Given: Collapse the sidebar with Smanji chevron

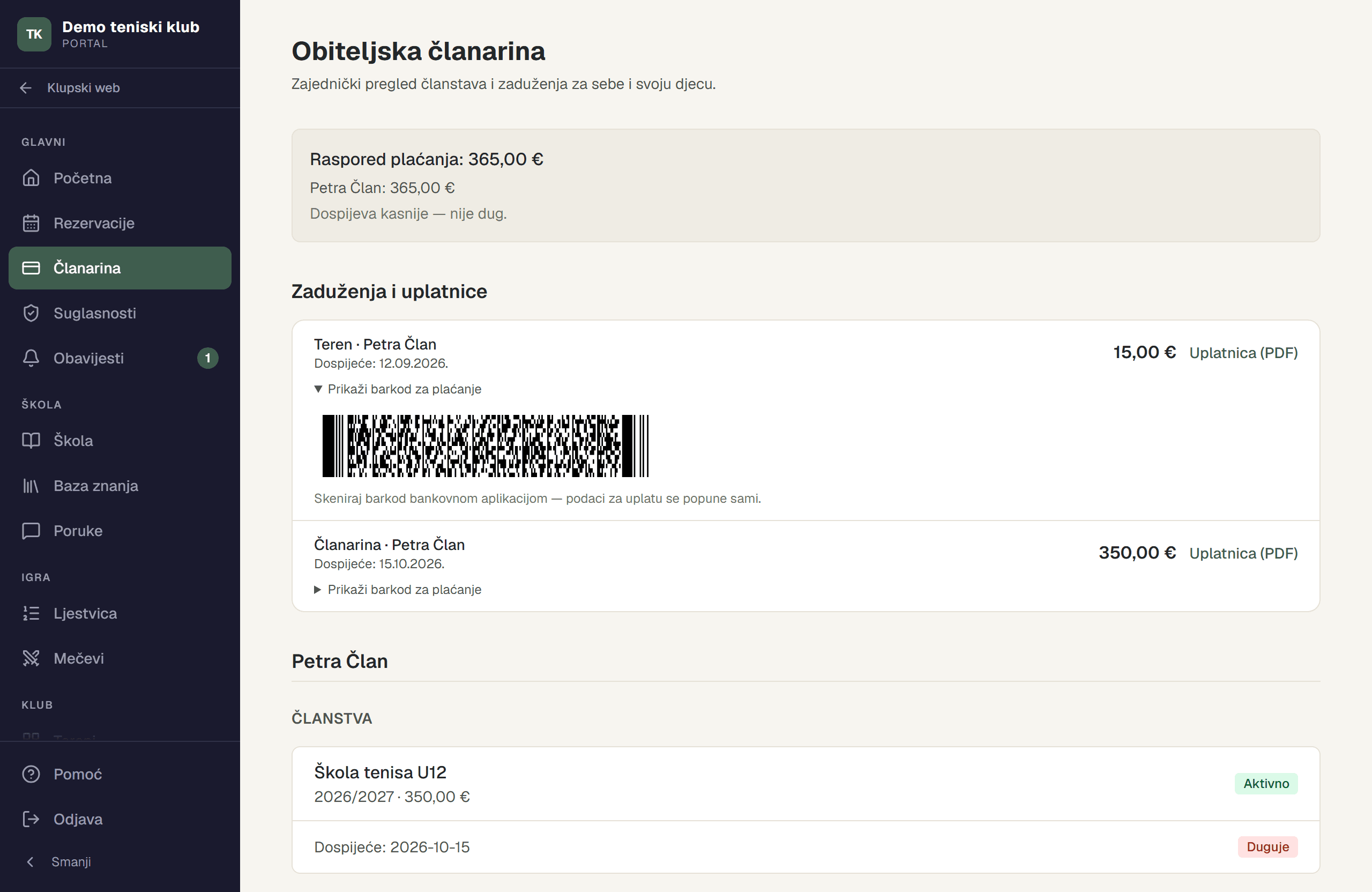Looking at the screenshot, I should click(31, 861).
